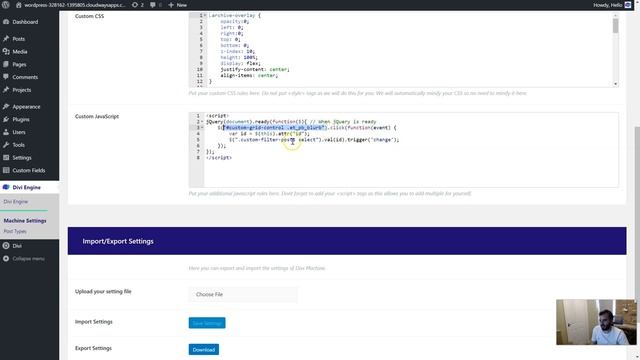Viewport: 640px width, 360px height.
Task: Click the closing script tag line
Action: coord(219,158)
